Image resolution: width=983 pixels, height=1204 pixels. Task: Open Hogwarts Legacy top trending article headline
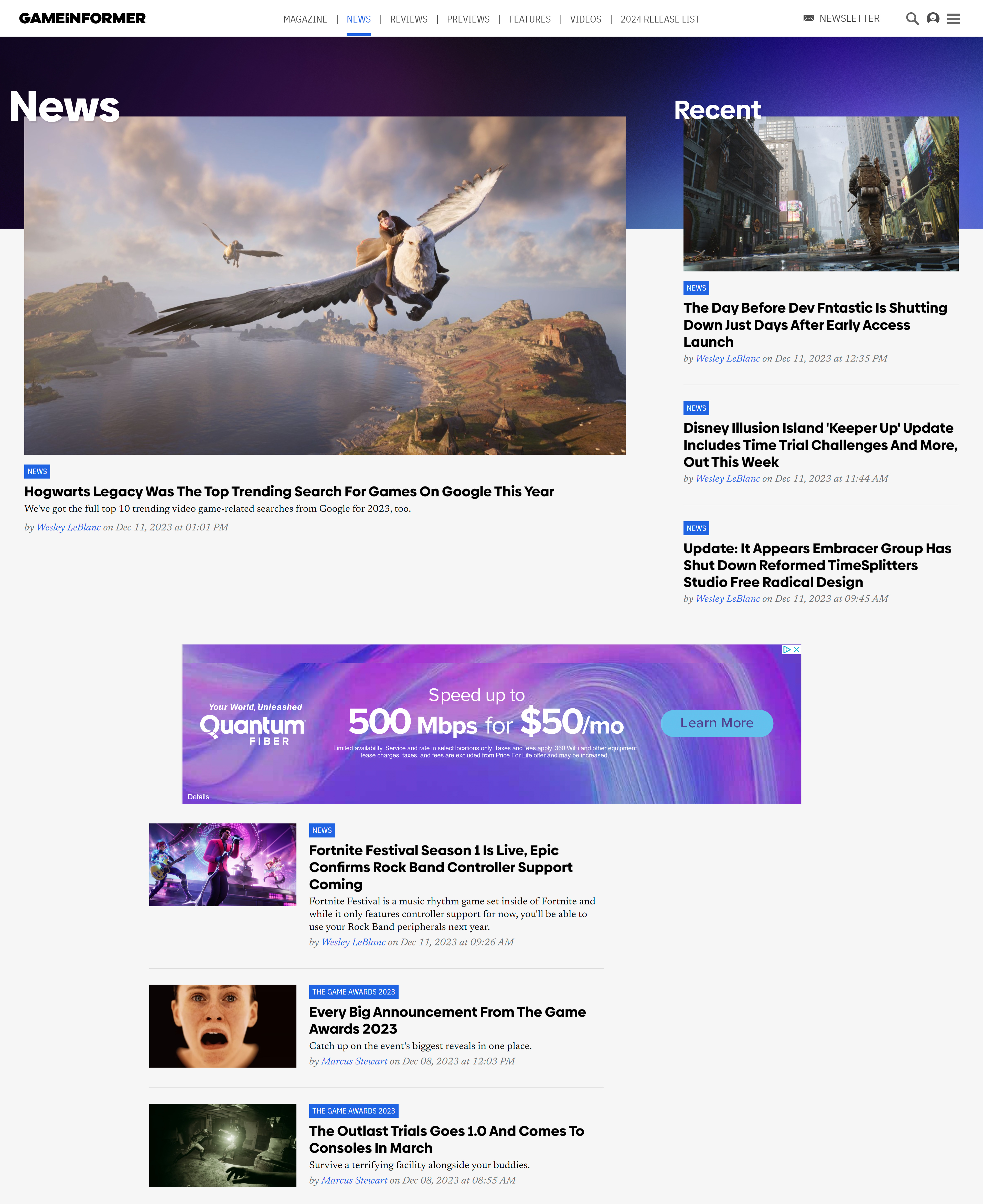(x=289, y=491)
